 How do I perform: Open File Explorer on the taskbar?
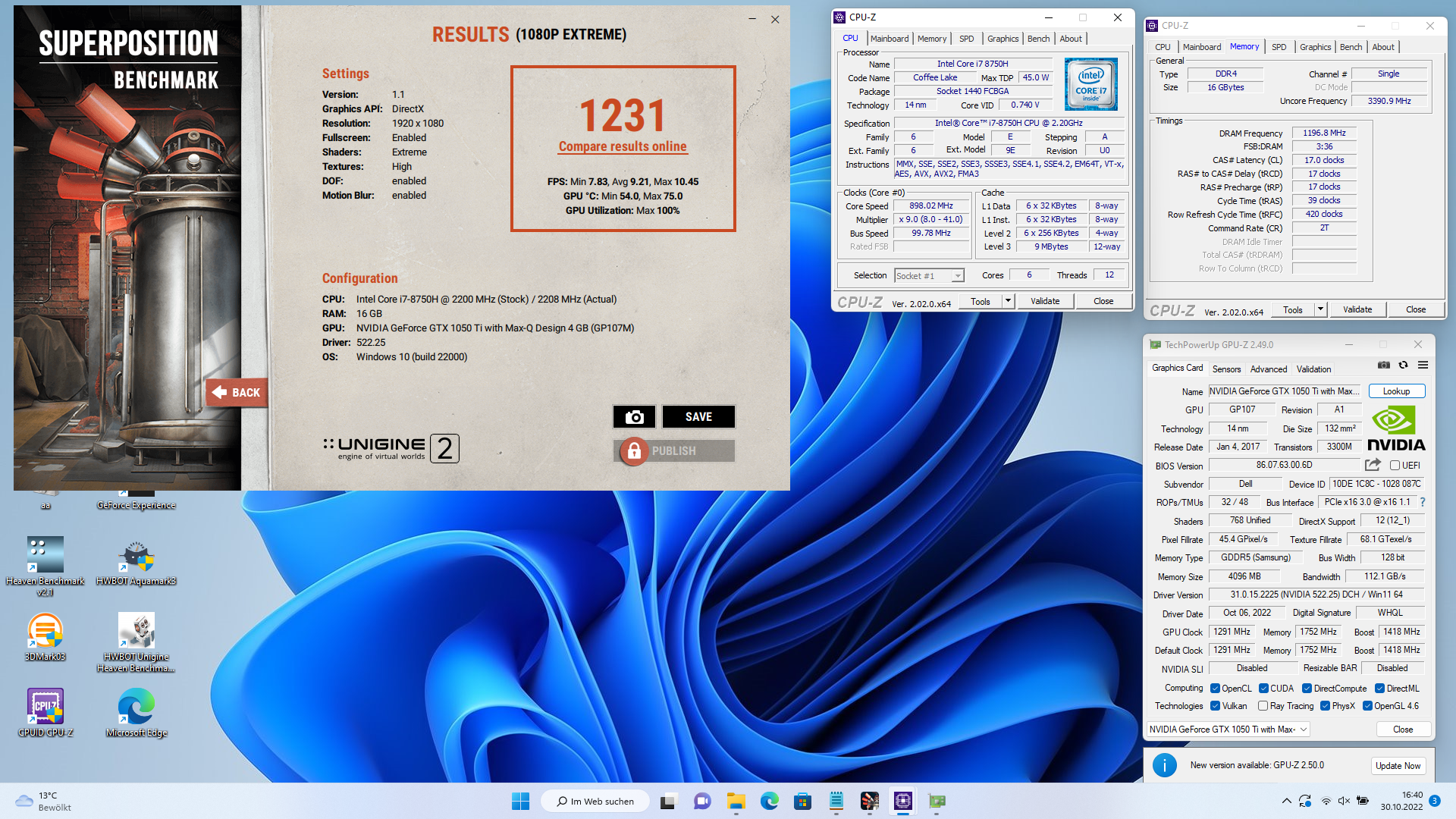(736, 801)
